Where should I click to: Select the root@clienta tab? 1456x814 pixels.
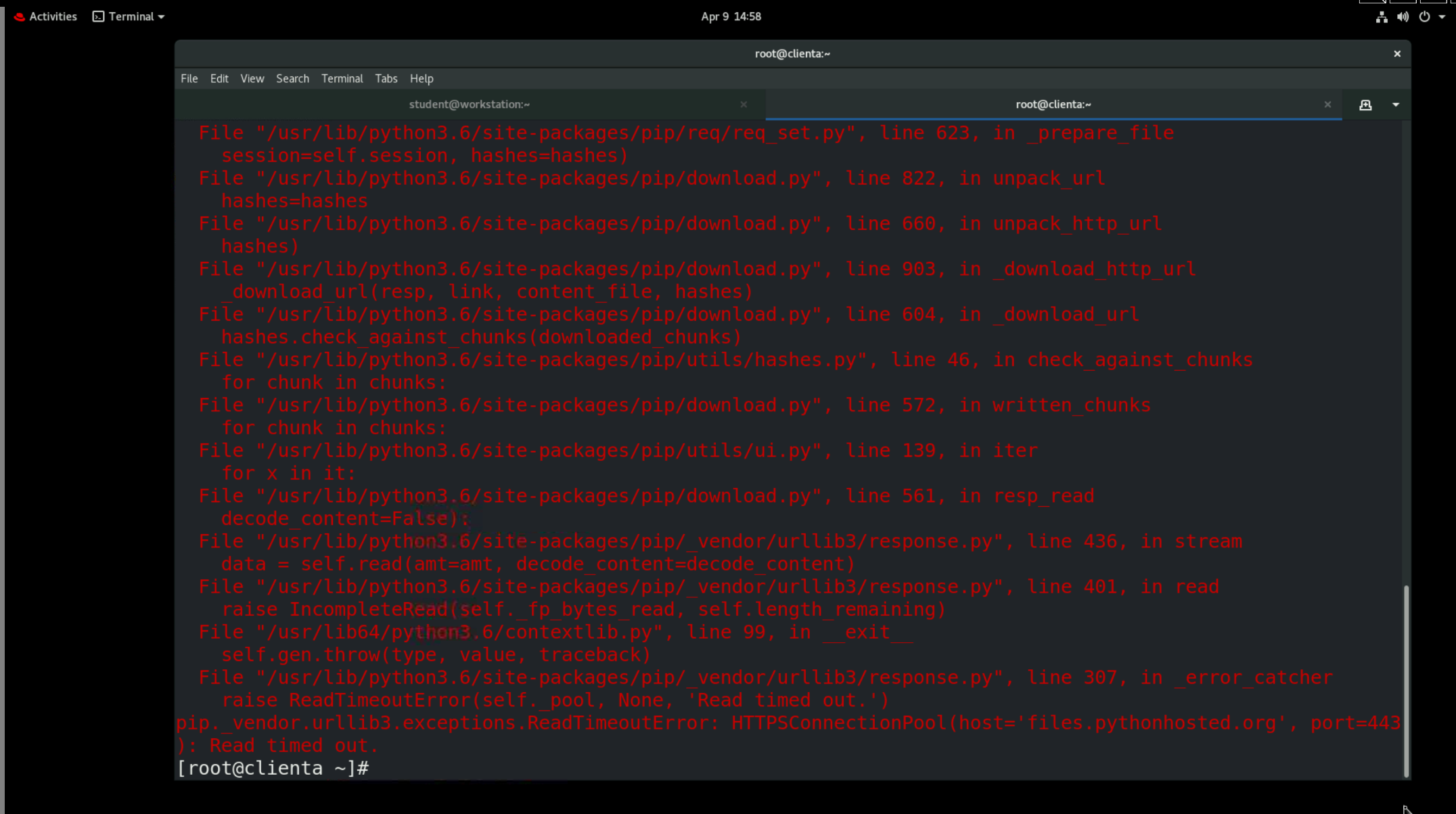tap(1053, 104)
